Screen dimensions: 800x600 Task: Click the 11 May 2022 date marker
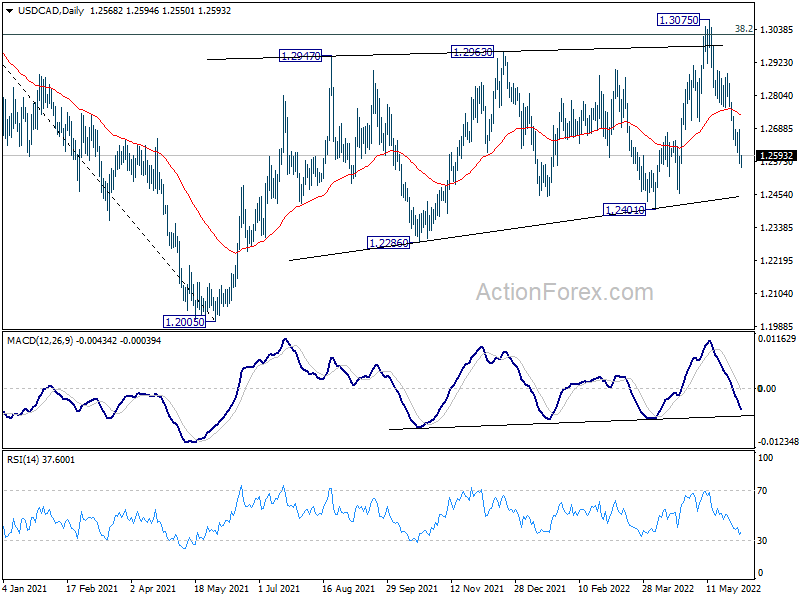pyautogui.click(x=733, y=588)
